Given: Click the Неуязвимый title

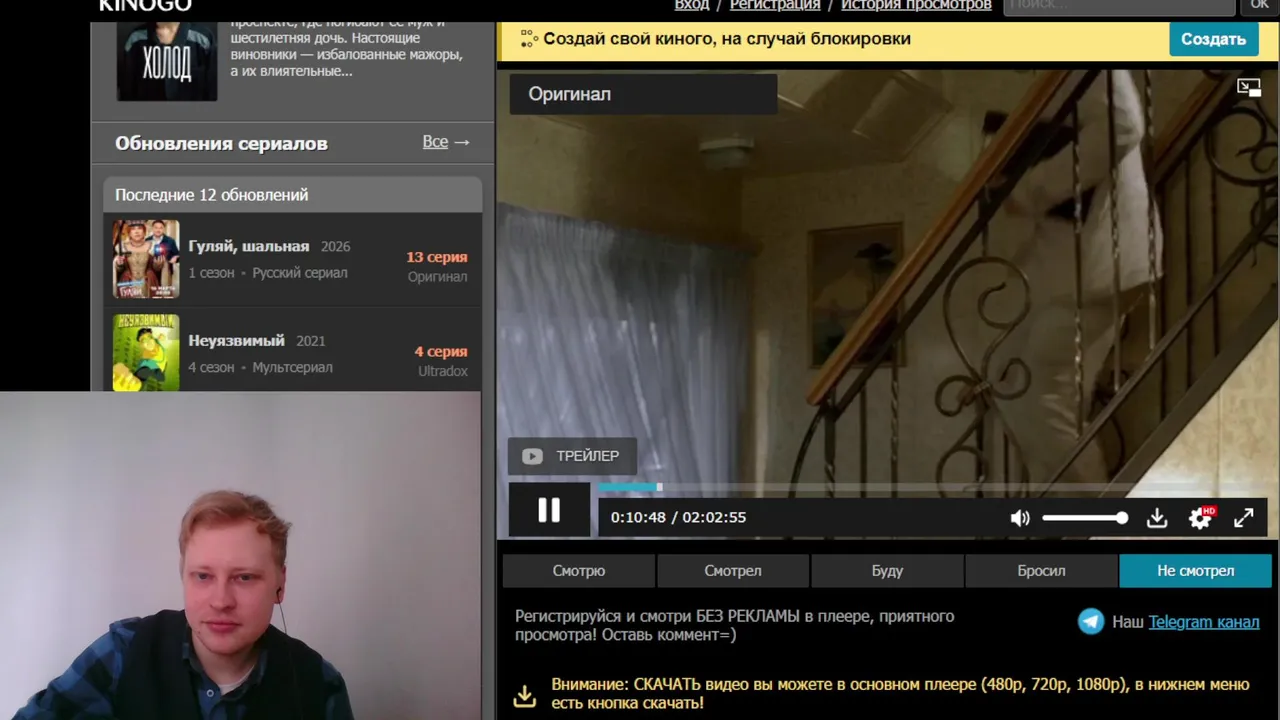Looking at the screenshot, I should [237, 341].
